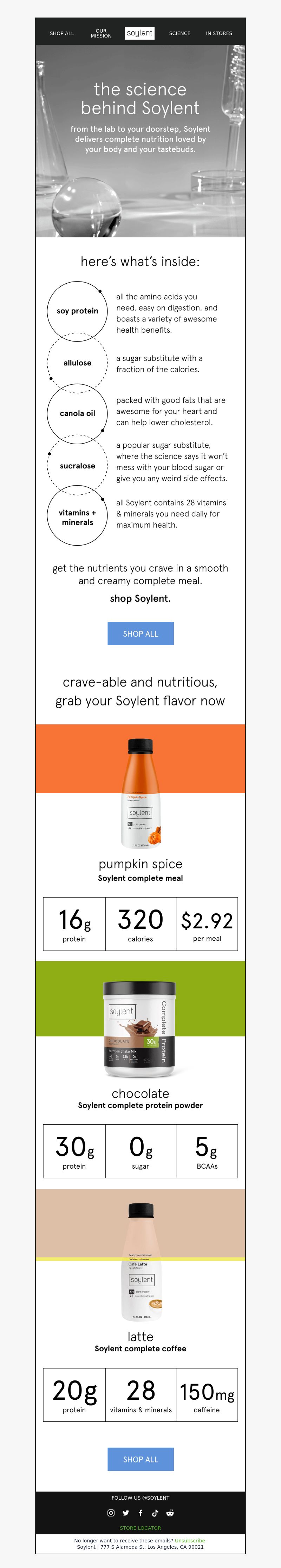This screenshot has height=1568, width=281.
Task: Open the Facebook icon
Action: coord(140,1513)
